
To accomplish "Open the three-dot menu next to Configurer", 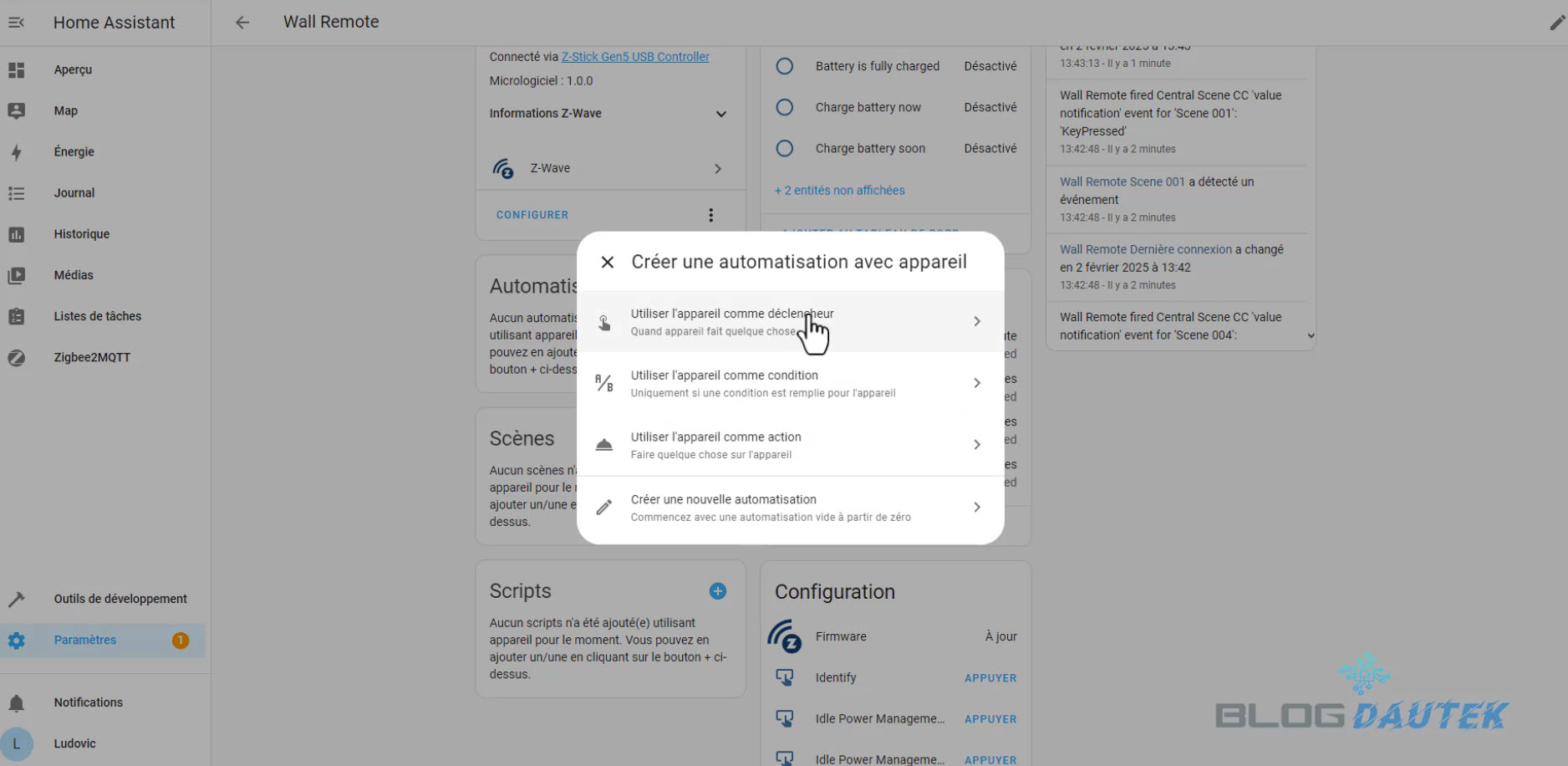I will pyautogui.click(x=710, y=215).
